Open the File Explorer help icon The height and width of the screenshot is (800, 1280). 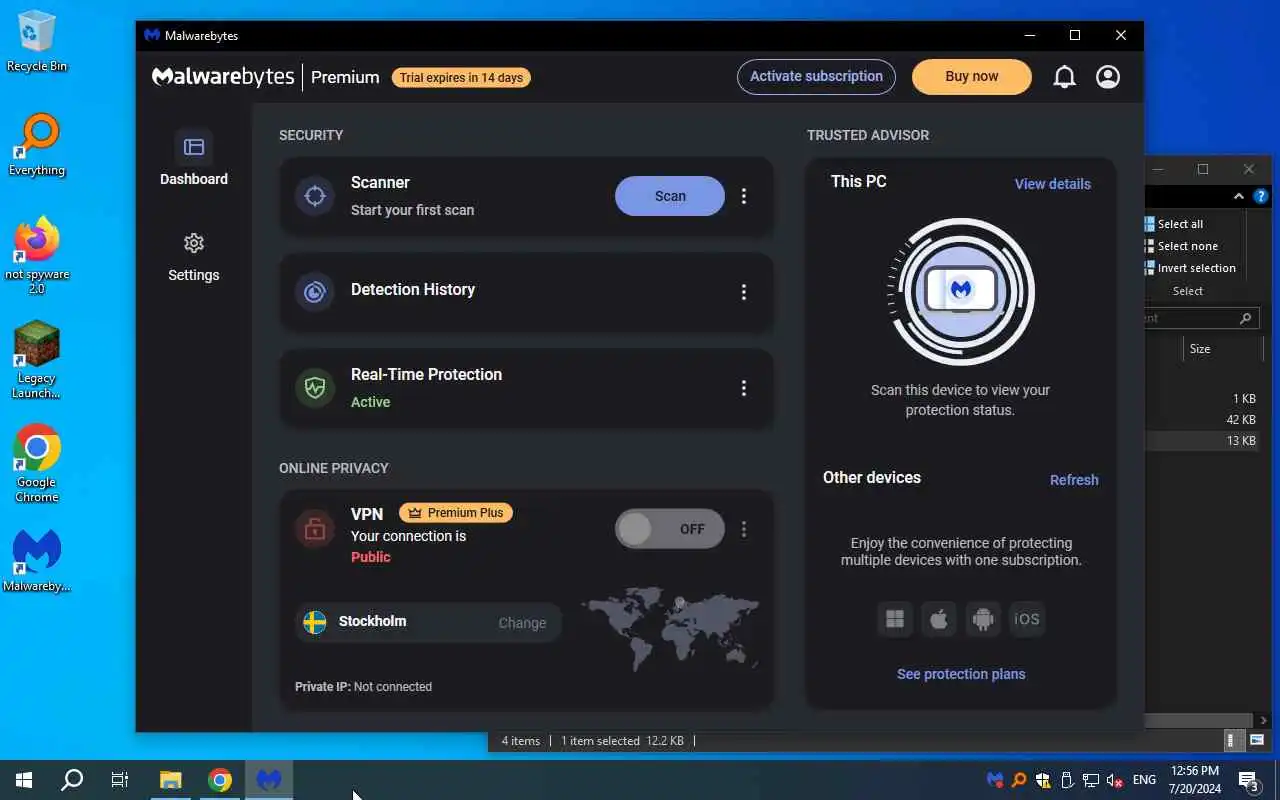[1261, 196]
